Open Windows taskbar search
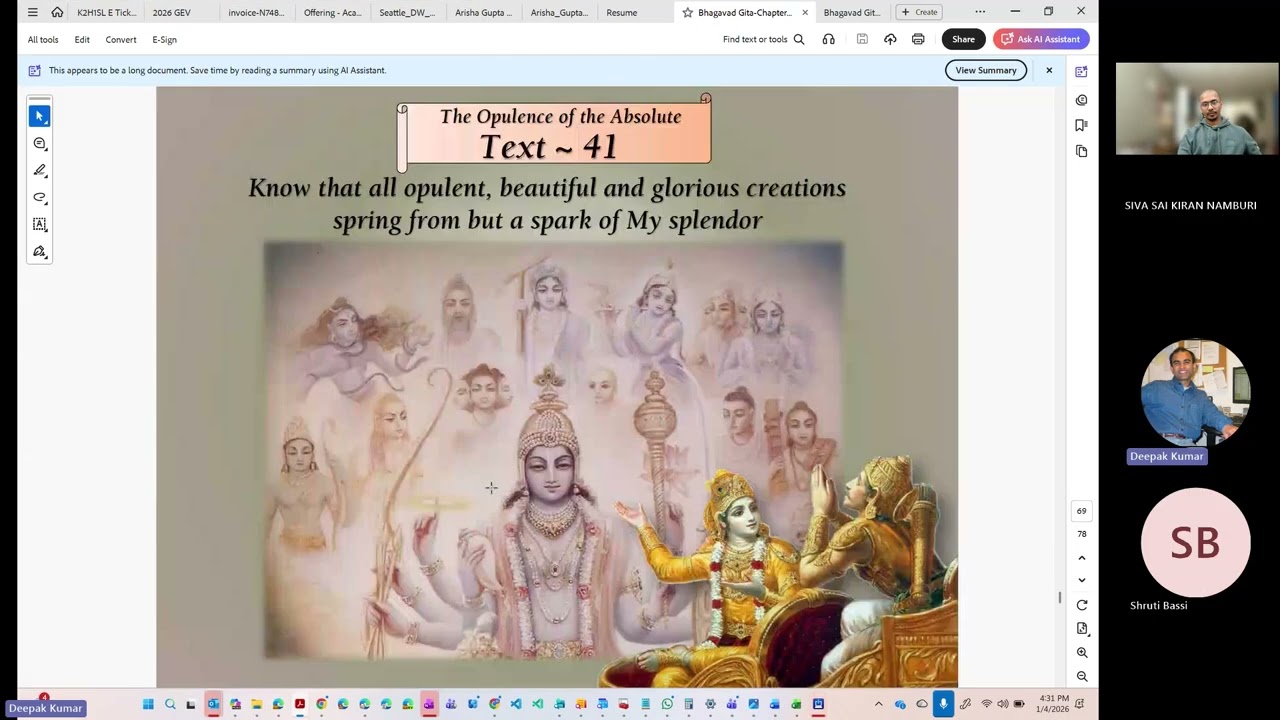 coord(170,704)
